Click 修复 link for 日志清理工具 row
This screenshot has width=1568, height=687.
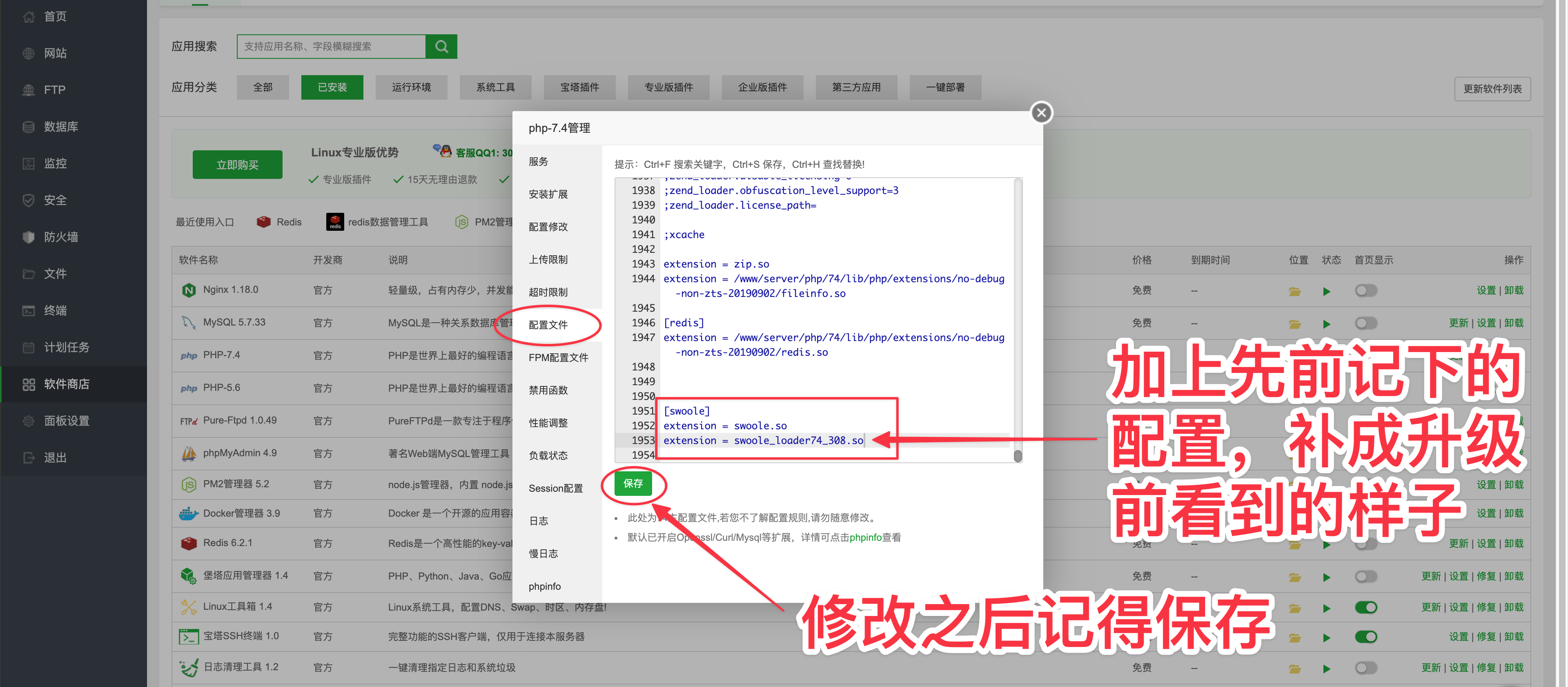1486,667
